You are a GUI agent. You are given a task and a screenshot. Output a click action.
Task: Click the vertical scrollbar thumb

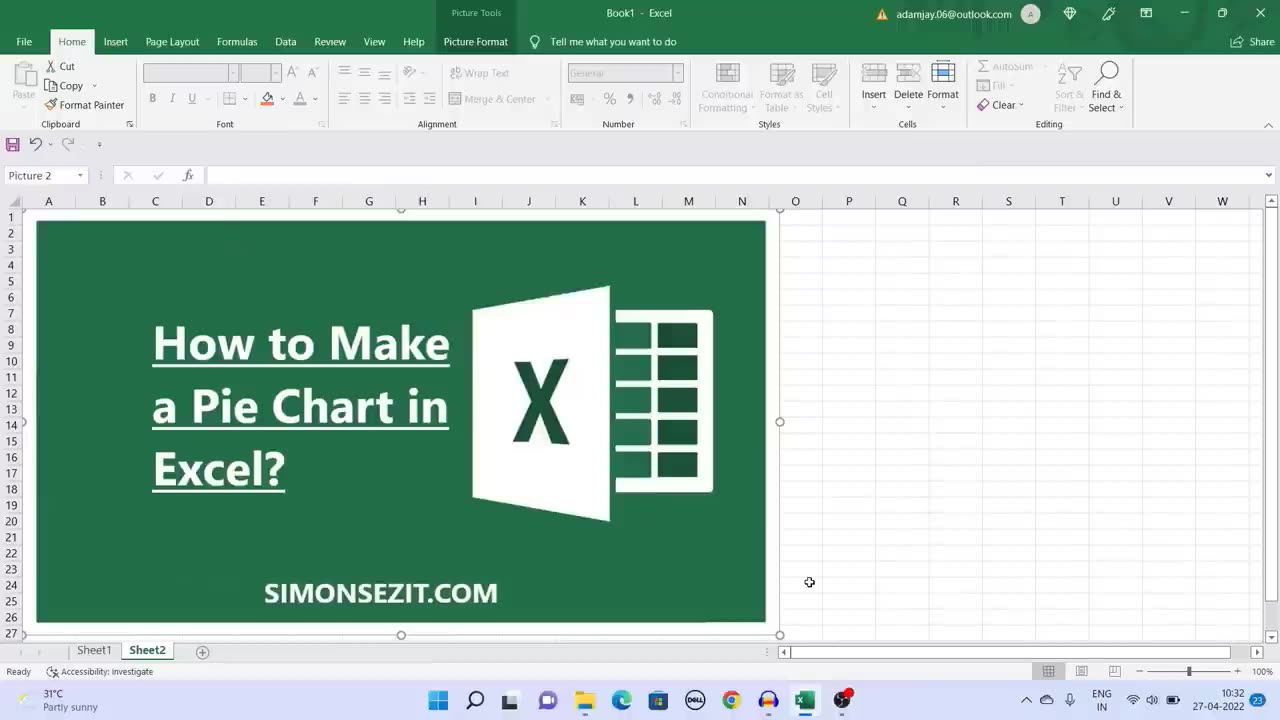pyautogui.click(x=1271, y=405)
